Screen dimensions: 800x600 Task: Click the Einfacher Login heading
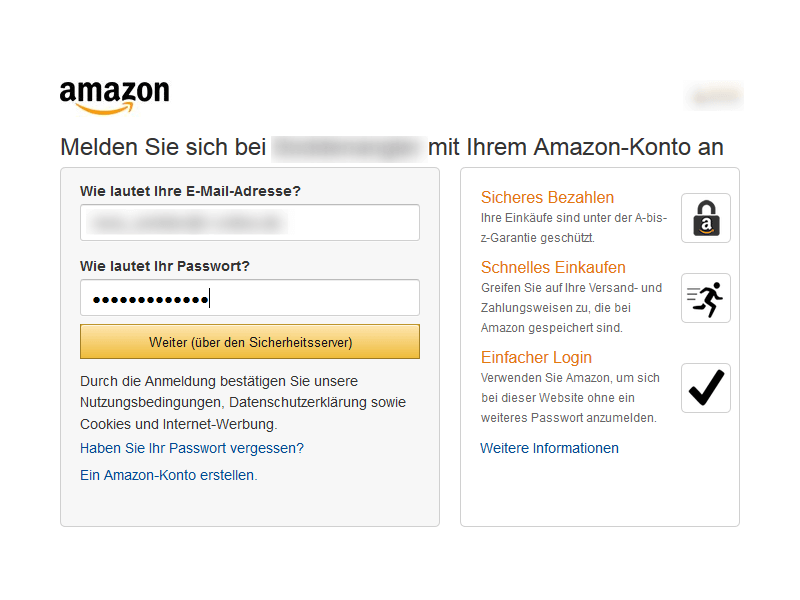pos(536,357)
